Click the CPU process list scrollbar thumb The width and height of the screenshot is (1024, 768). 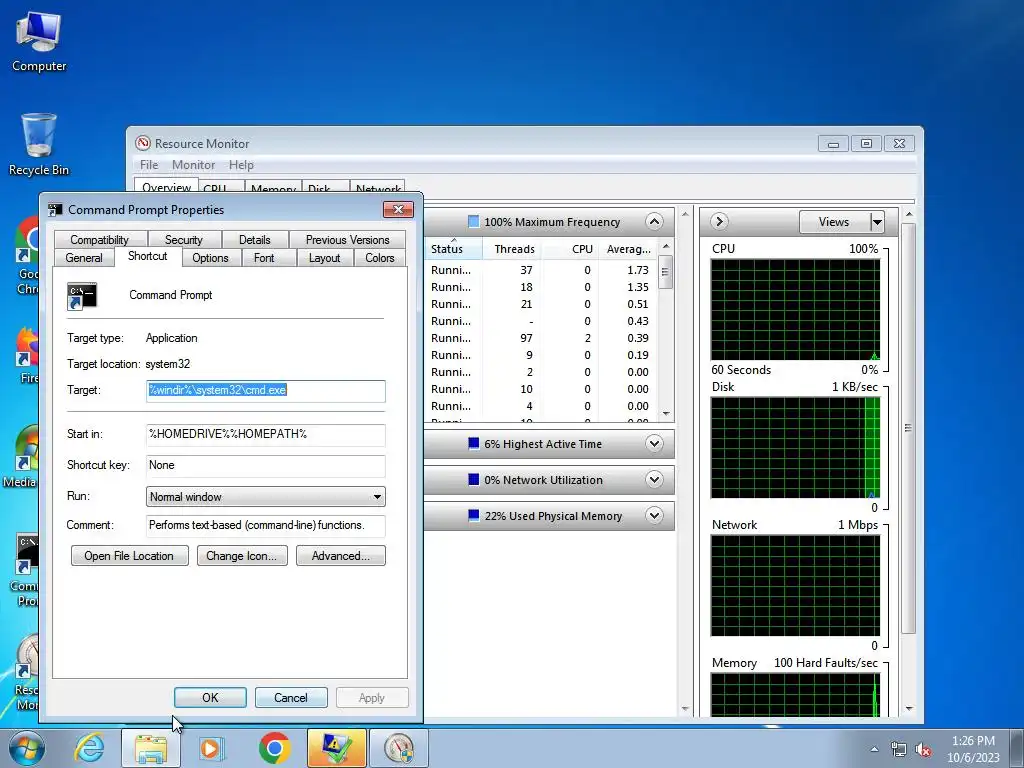pos(665,272)
